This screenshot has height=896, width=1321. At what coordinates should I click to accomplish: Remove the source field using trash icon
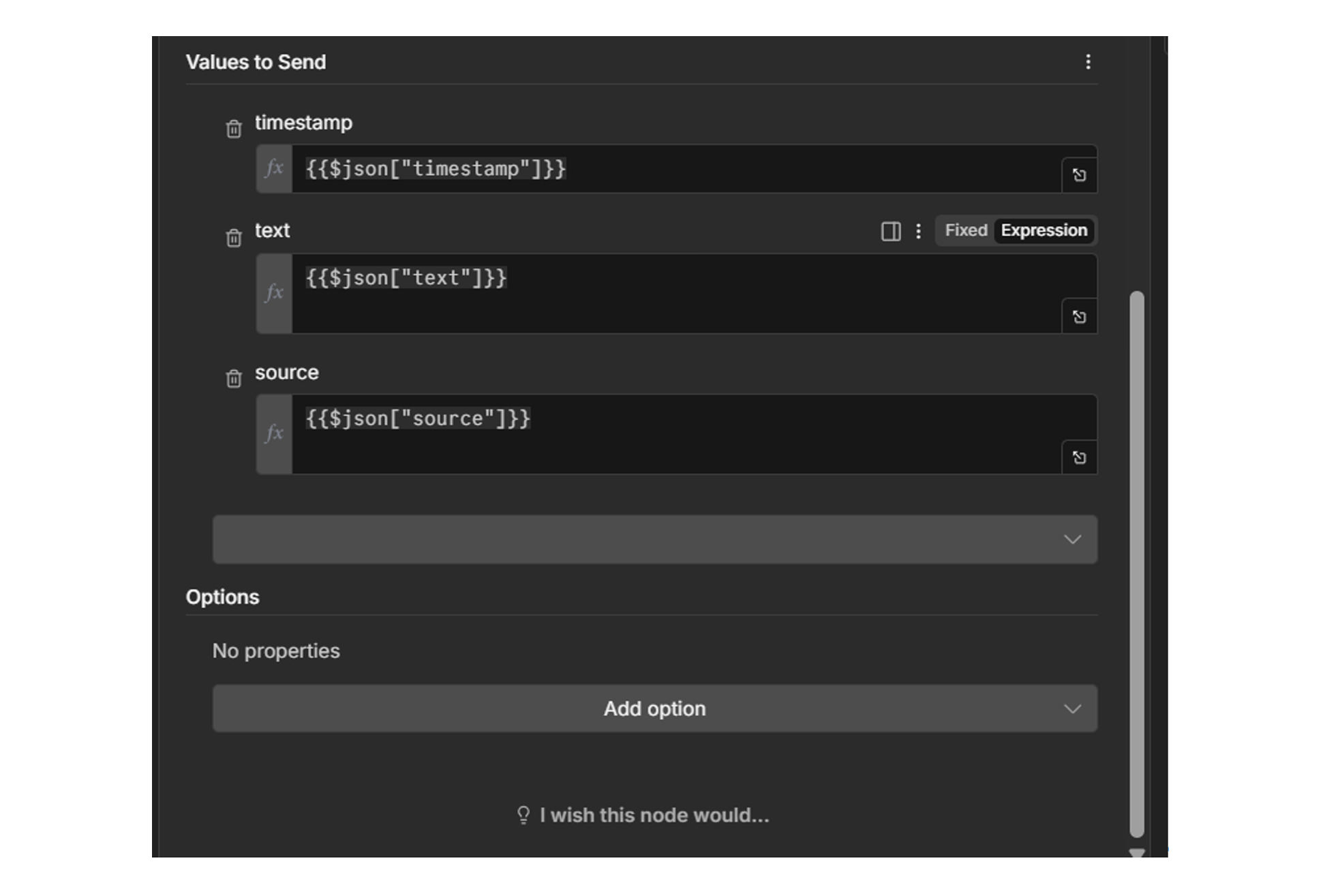coord(234,378)
